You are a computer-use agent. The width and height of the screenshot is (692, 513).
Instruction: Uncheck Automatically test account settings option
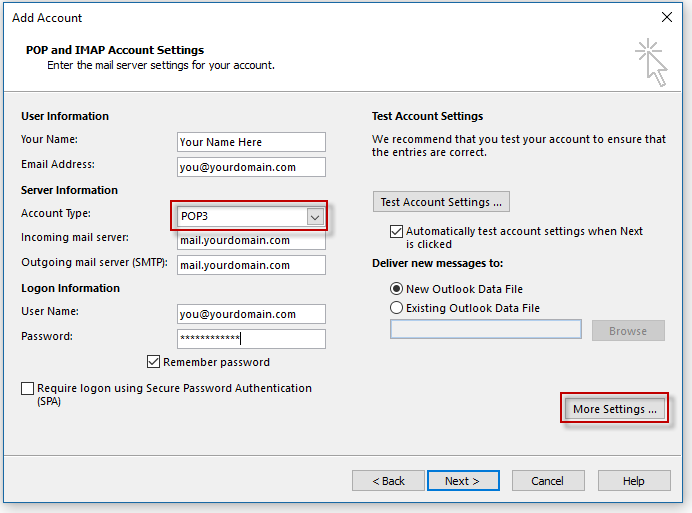[x=397, y=231]
